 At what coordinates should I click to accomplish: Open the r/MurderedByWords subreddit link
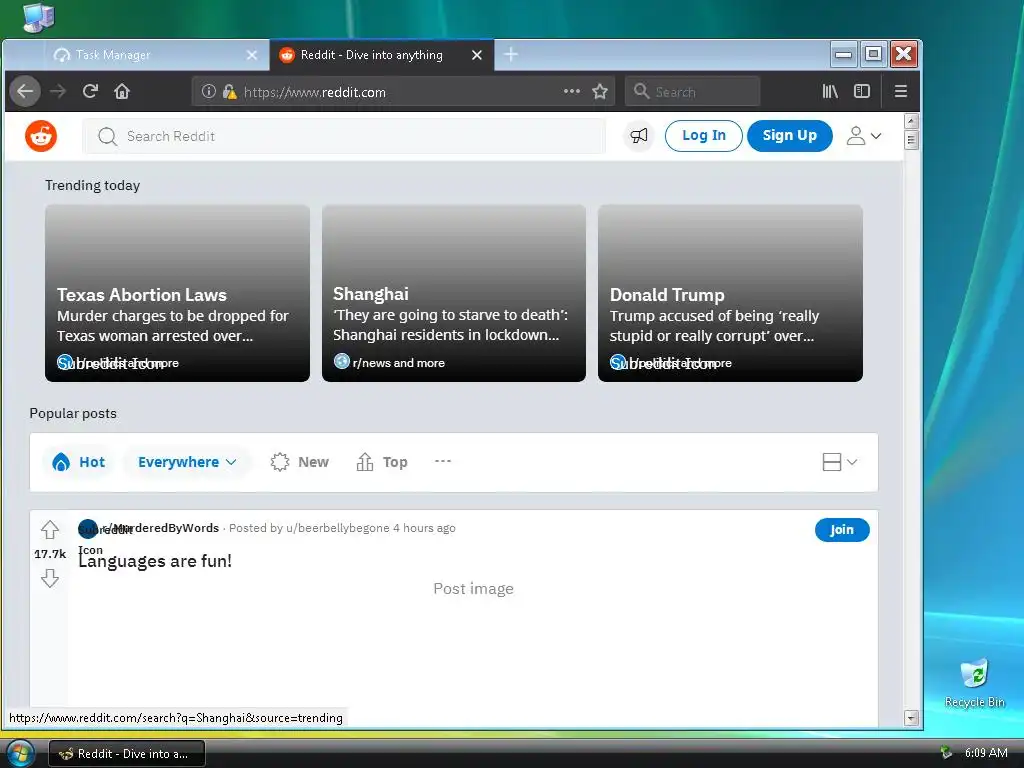click(x=161, y=528)
